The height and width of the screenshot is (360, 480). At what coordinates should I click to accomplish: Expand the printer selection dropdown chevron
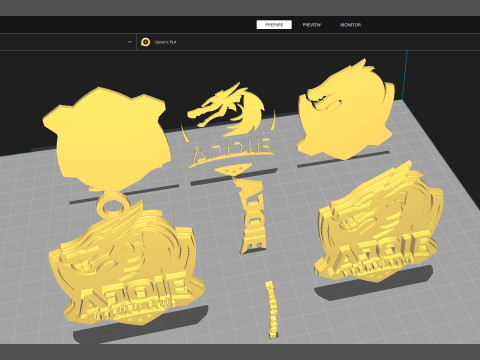(x=130, y=42)
